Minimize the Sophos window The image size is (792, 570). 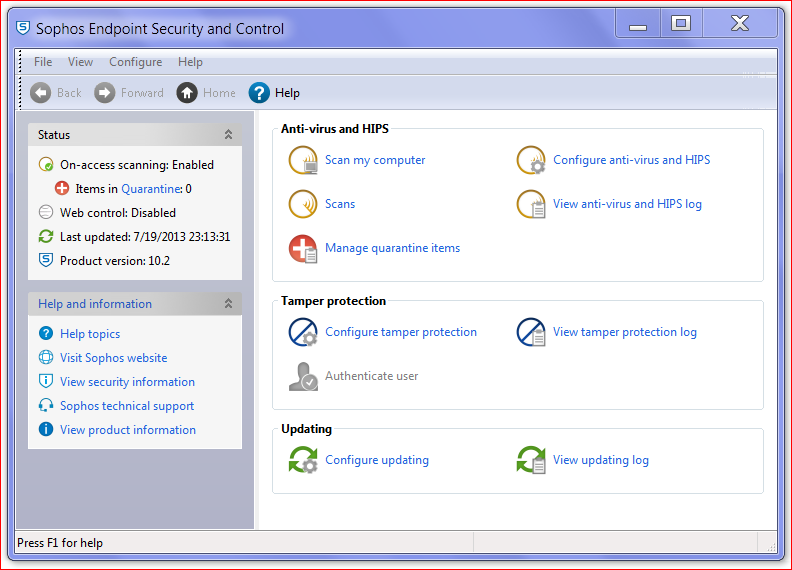click(x=638, y=23)
